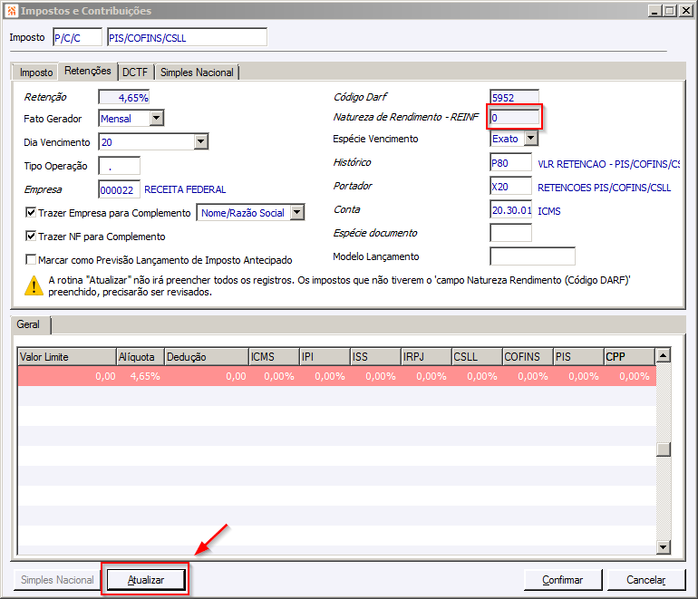
Task: Click the CPP column header
Action: (x=629, y=357)
